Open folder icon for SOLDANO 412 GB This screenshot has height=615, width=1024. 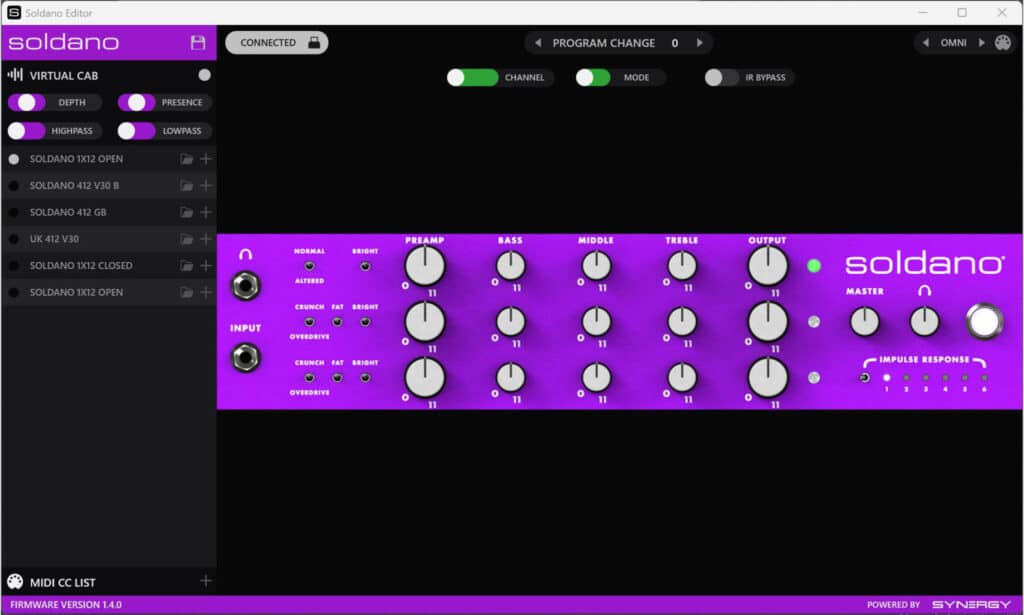(187, 213)
